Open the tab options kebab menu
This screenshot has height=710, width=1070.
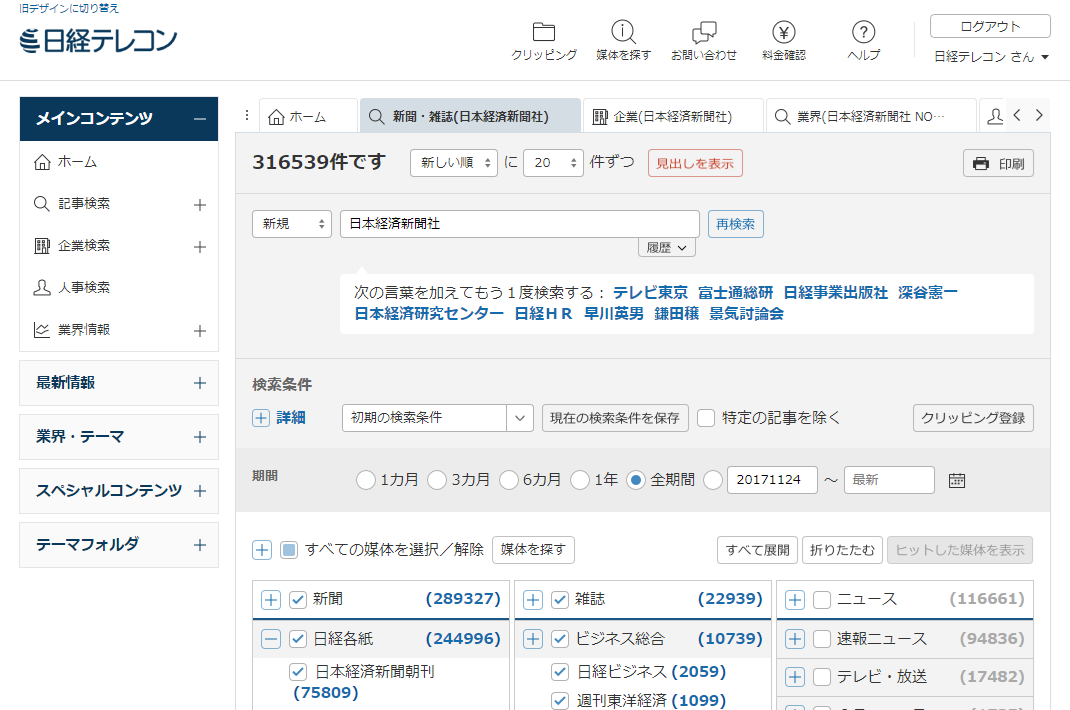[x=246, y=115]
